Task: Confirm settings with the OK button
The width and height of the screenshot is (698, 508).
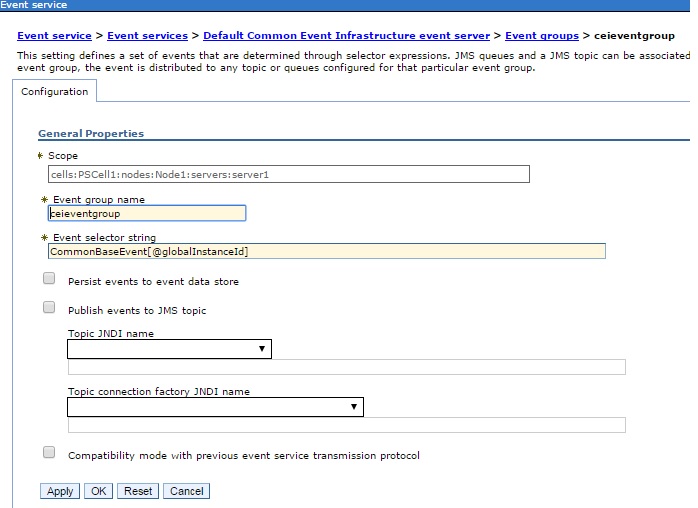Action: (x=98, y=491)
